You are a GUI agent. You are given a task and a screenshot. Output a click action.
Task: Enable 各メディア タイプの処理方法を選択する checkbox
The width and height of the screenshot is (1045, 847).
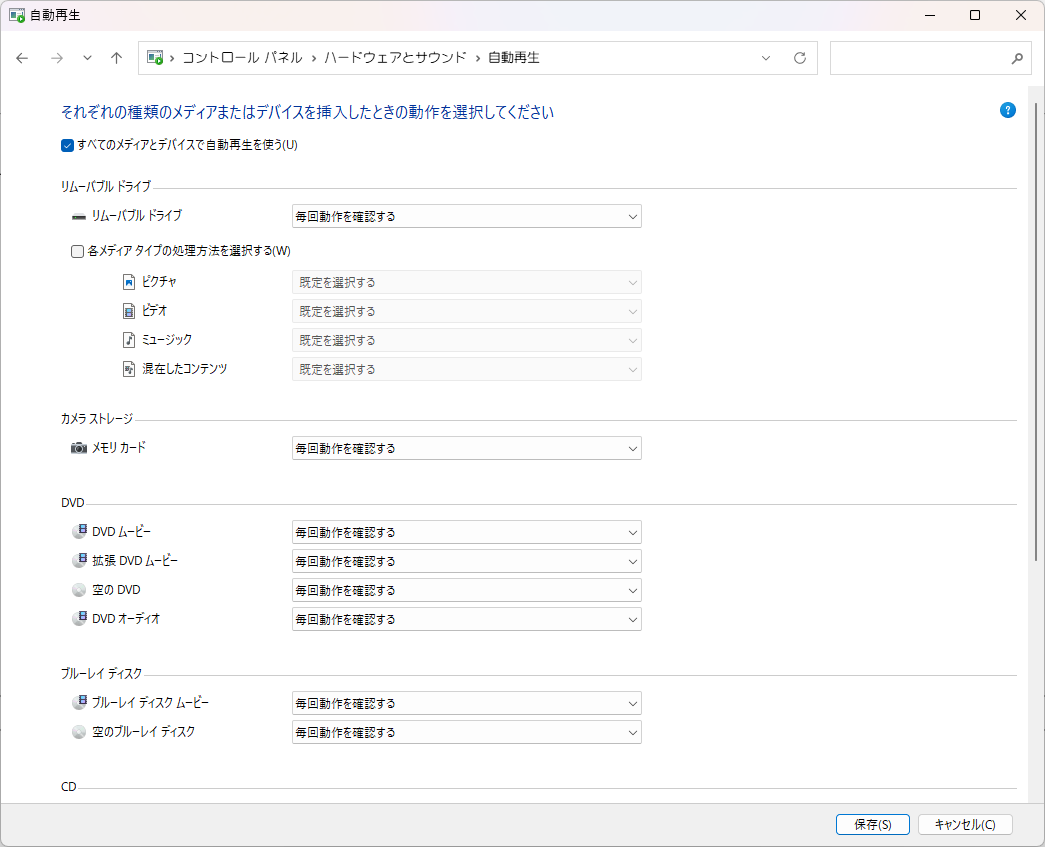click(77, 252)
